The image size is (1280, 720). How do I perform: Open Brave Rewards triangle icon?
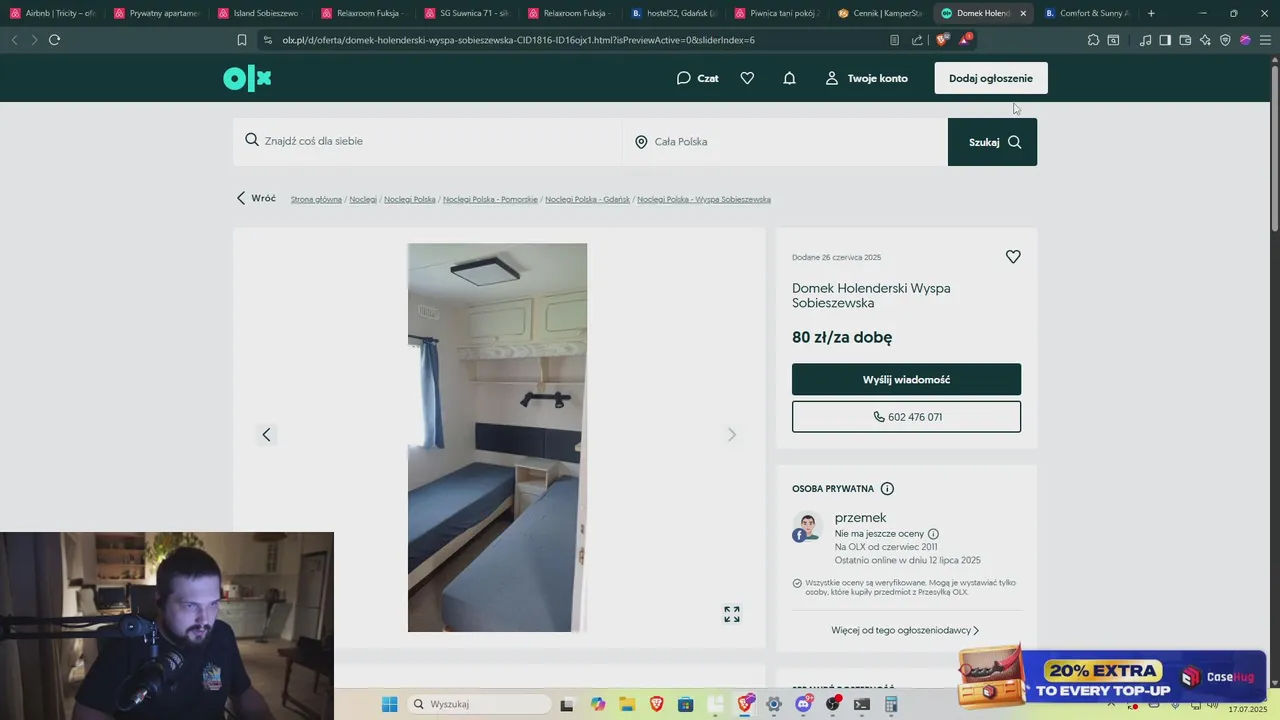pos(965,40)
